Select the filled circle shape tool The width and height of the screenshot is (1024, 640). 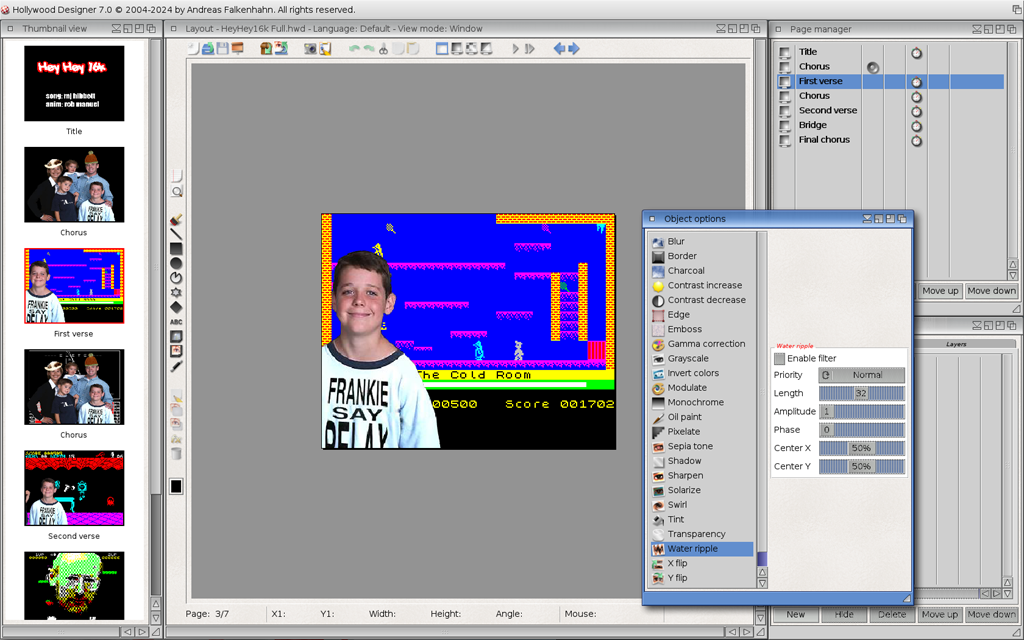[176, 263]
